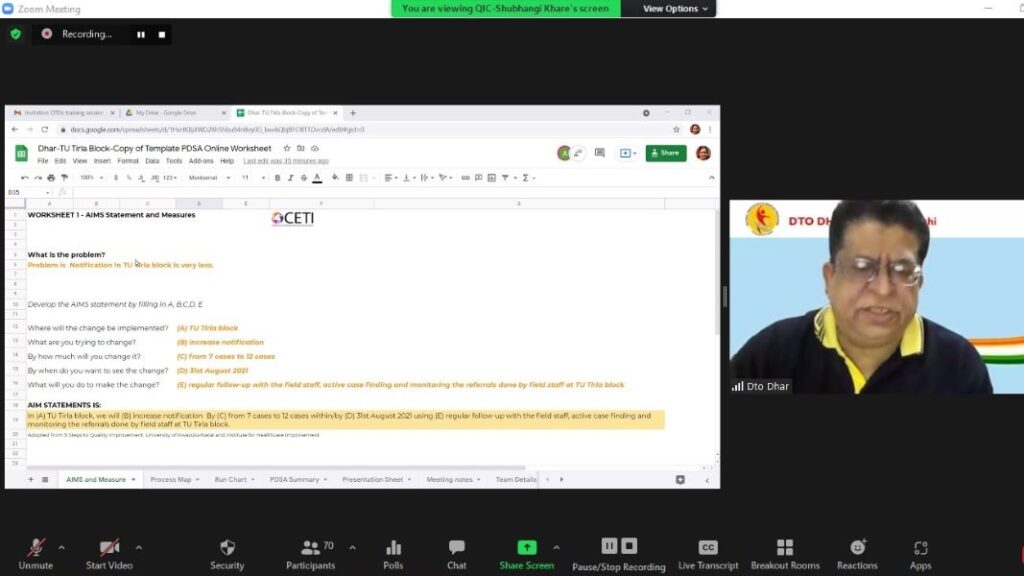This screenshot has width=1024, height=576.
Task: Open Reactions menu
Action: [x=857, y=554]
